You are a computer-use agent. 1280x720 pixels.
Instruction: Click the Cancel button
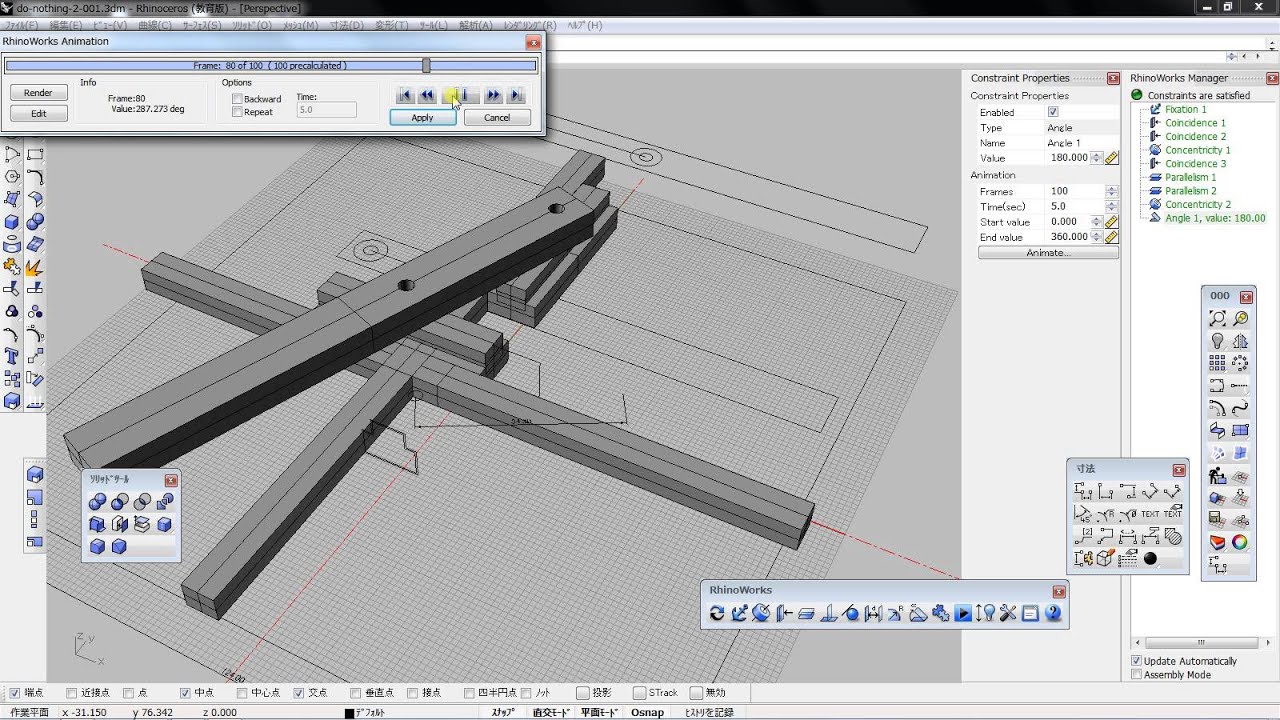coord(497,118)
